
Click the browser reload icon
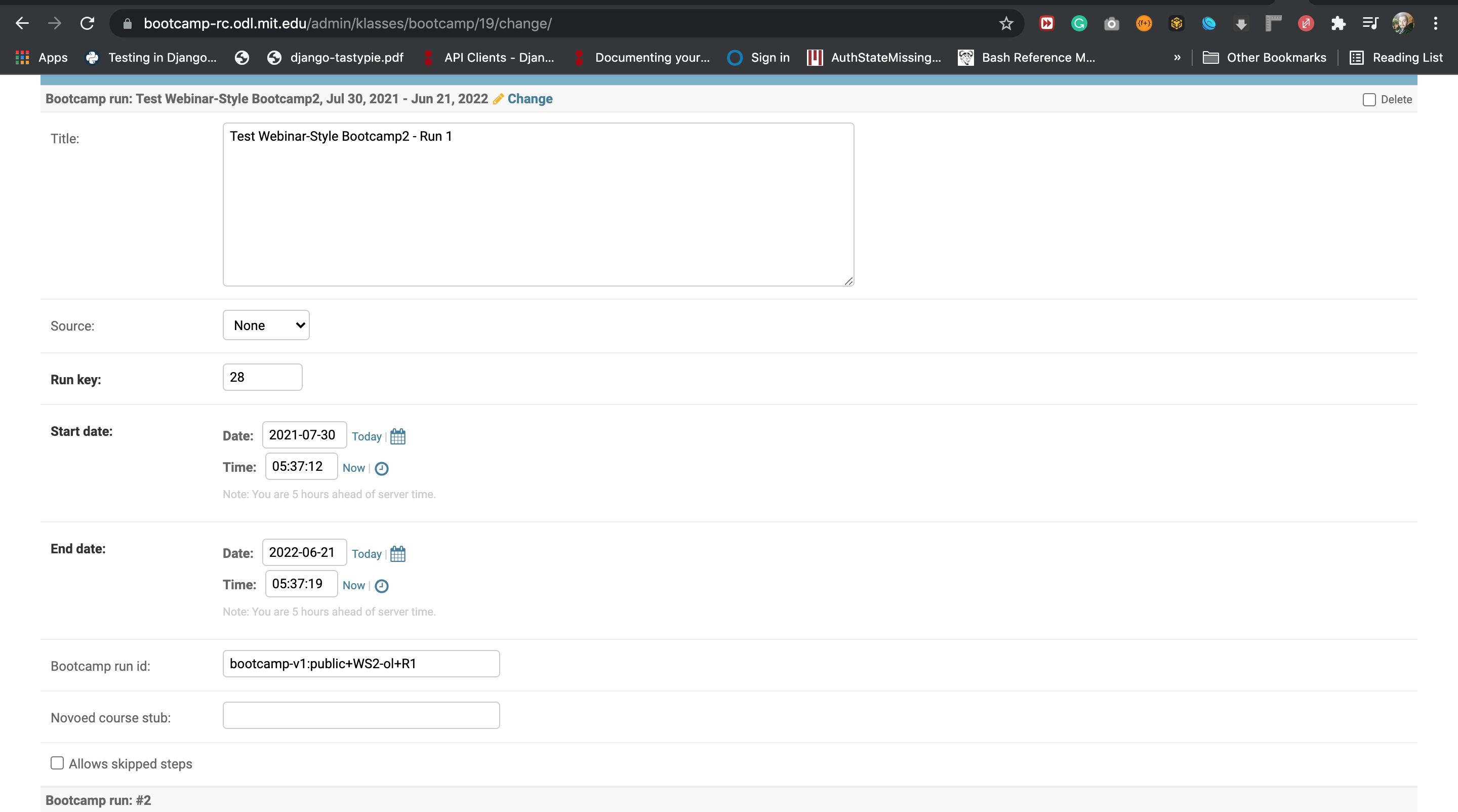[87, 23]
